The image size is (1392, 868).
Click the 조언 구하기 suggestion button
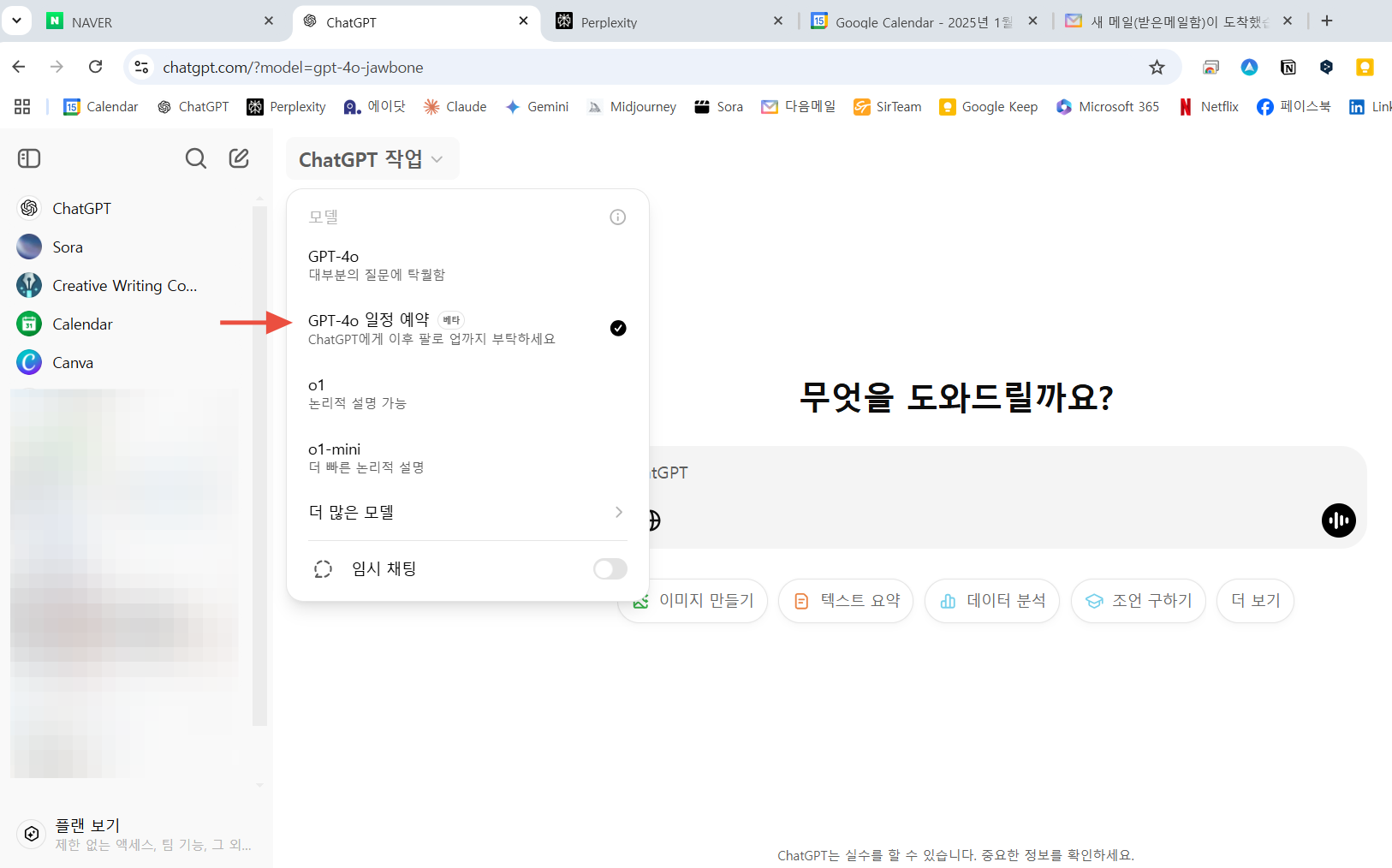pyautogui.click(x=1139, y=601)
